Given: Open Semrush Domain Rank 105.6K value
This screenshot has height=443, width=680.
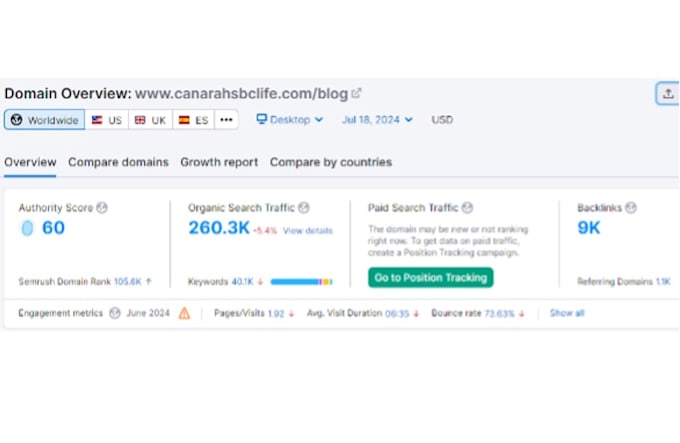Looking at the screenshot, I should (128, 281).
